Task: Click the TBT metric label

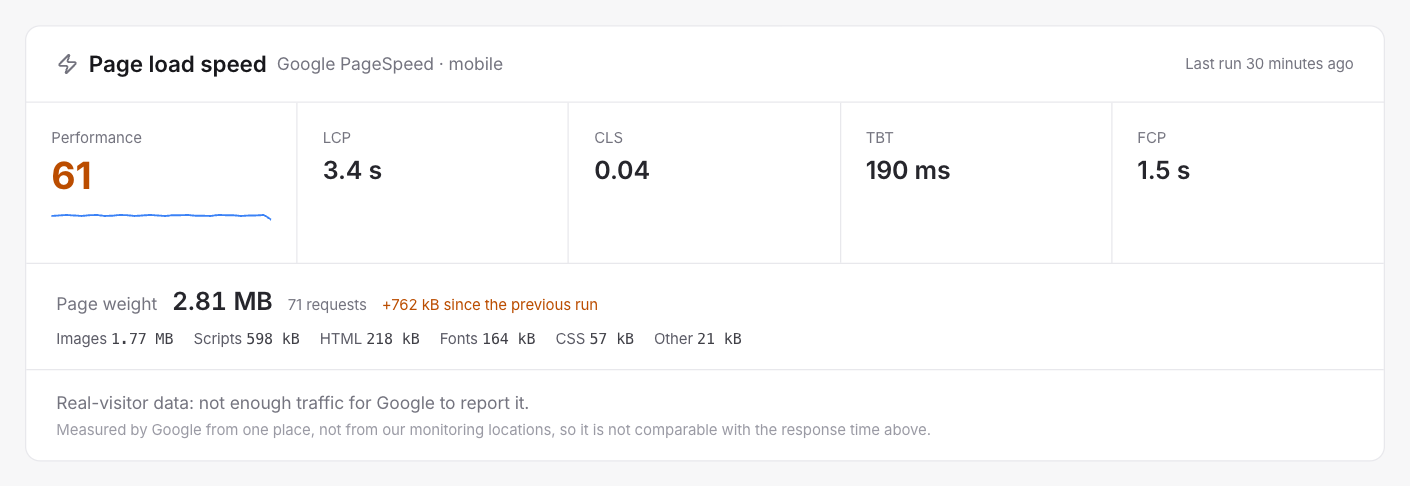Action: 880,138
